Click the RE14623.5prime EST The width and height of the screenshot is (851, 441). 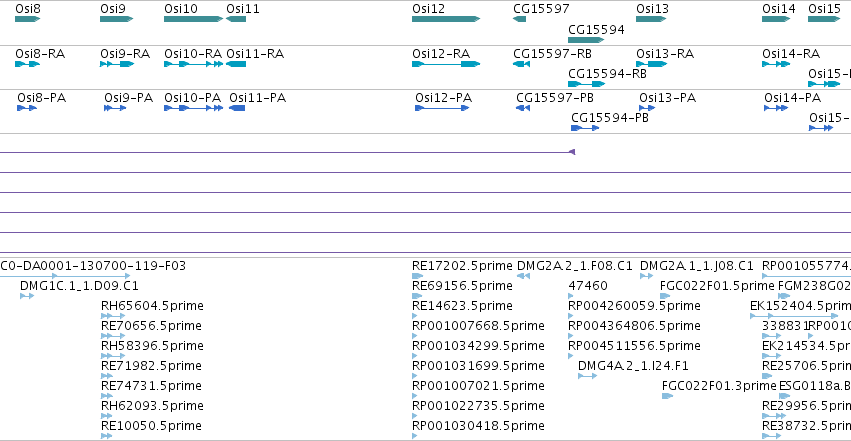[x=415, y=316]
